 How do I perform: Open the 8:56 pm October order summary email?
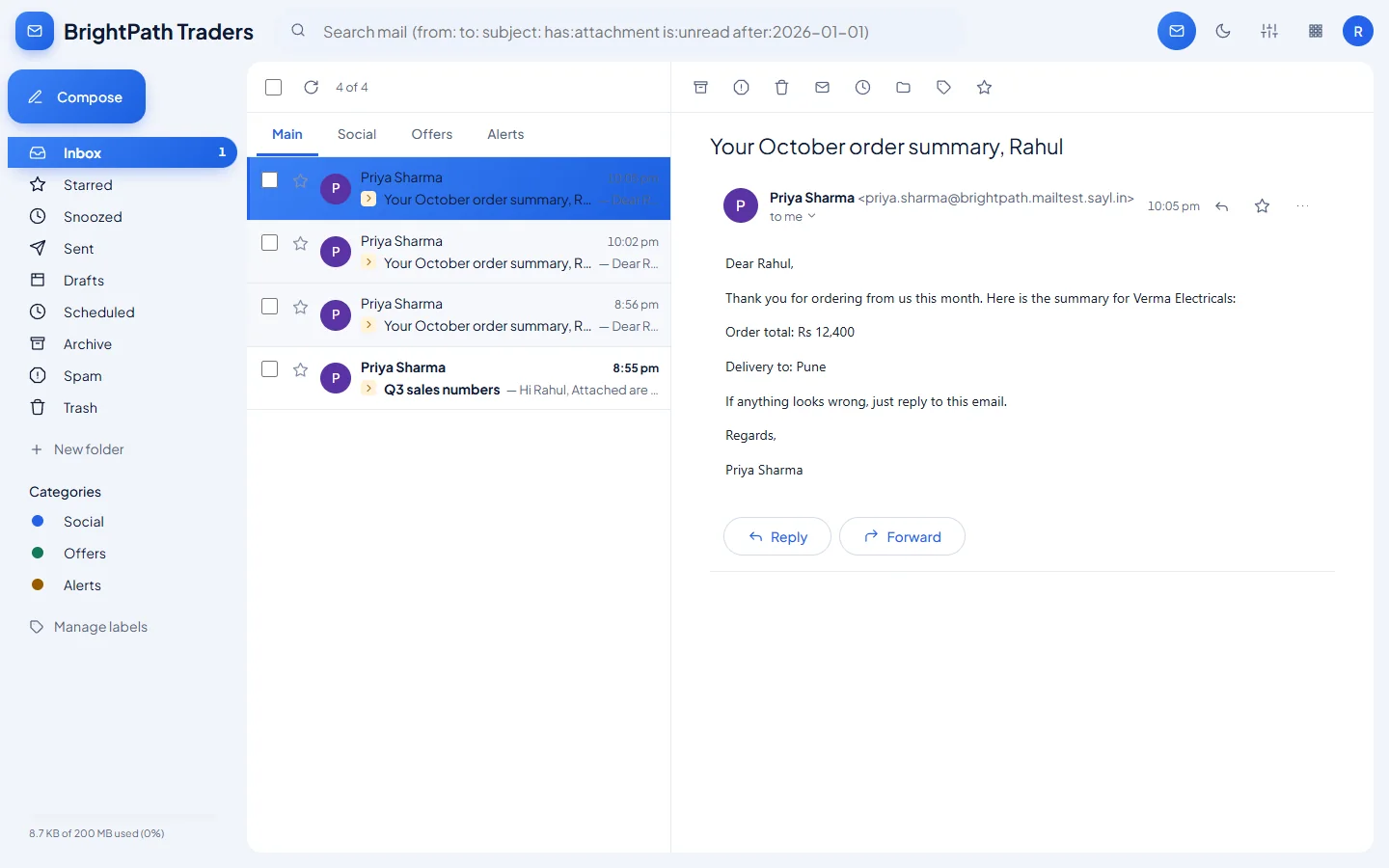(459, 314)
